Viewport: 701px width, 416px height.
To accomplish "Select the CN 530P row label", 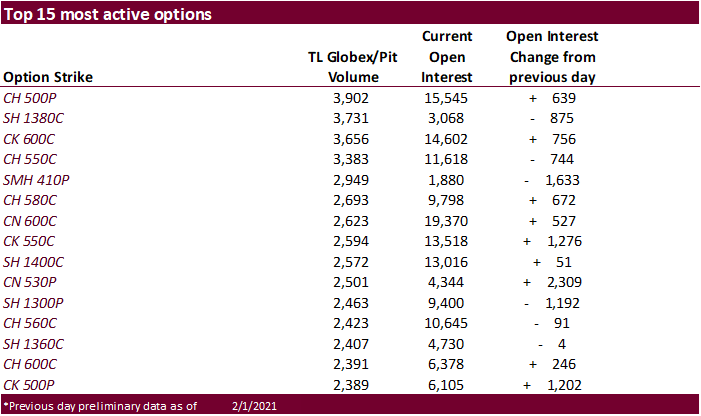I will pyautogui.click(x=30, y=281).
